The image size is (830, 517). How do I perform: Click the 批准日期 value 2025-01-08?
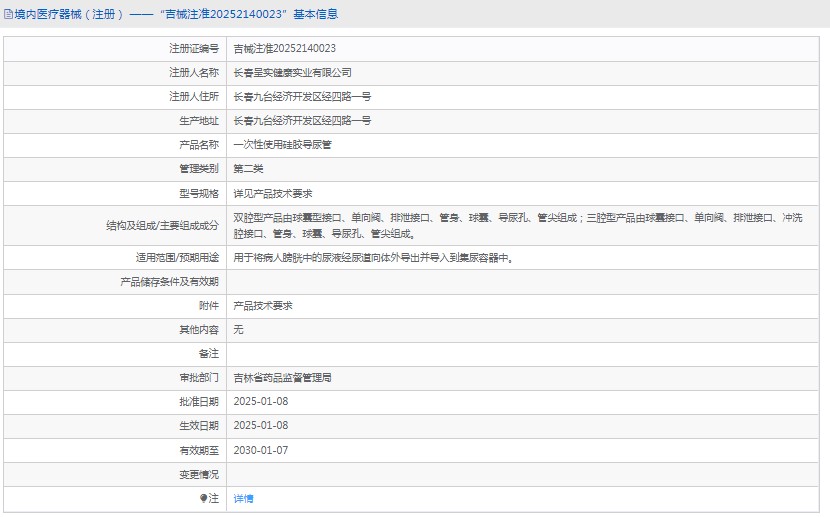point(260,401)
